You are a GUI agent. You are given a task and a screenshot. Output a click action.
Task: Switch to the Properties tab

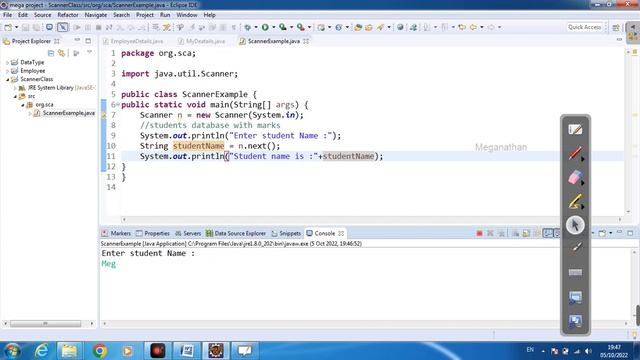coord(153,233)
